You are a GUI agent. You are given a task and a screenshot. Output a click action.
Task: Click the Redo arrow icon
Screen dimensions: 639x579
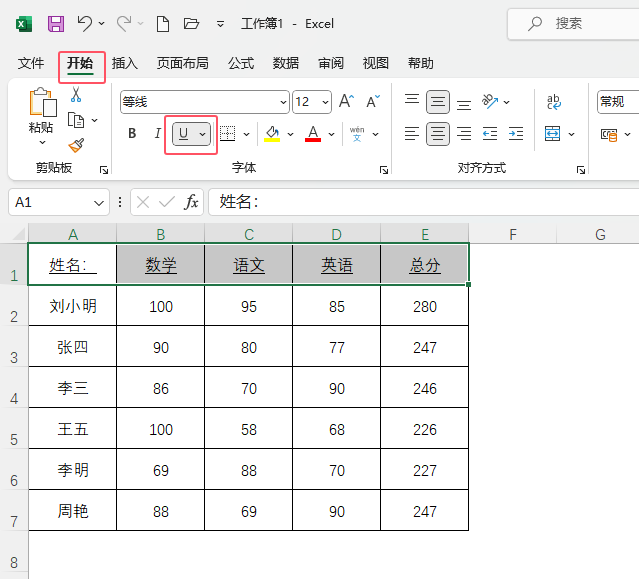[124, 24]
